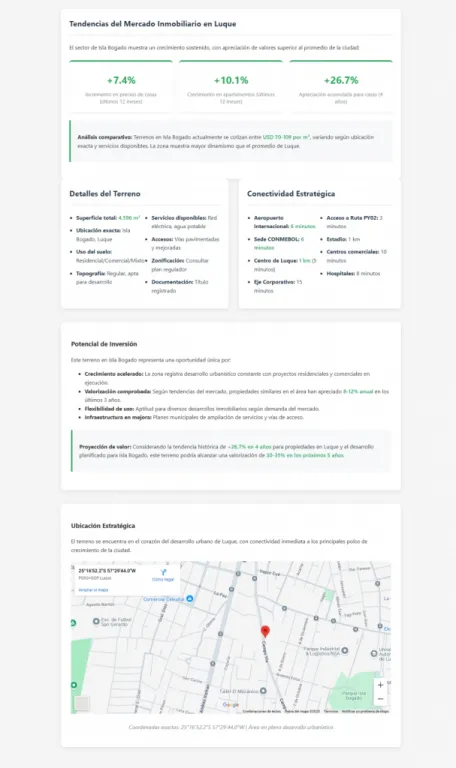This screenshot has height=768, width=456.
Task: Click the Combinaciones de teclas map button
Action: click(262, 711)
